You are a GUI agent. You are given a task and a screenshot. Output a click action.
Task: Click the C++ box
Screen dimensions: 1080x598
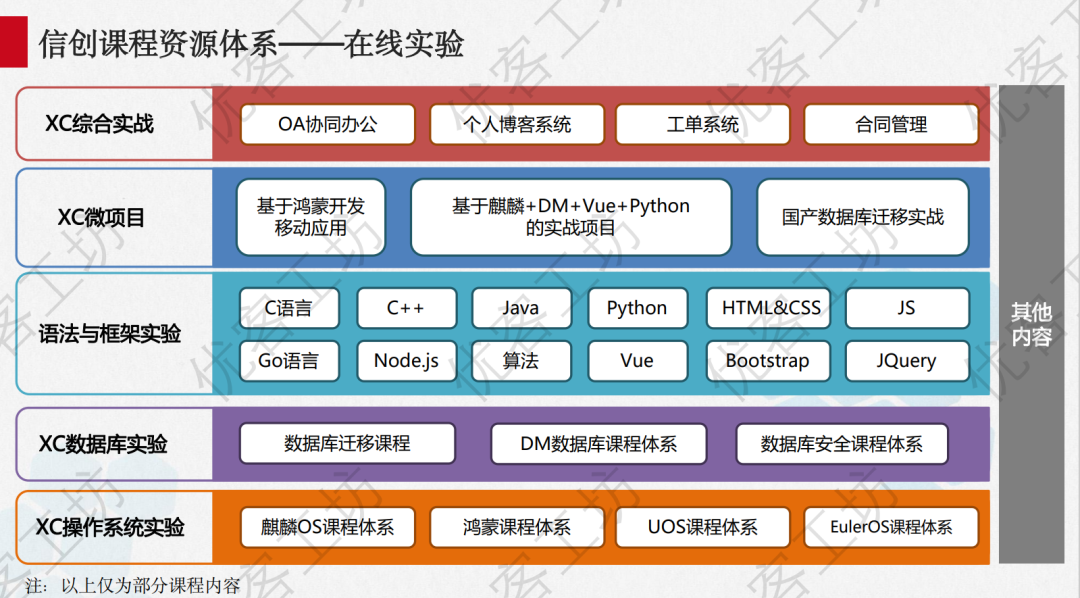(407, 308)
